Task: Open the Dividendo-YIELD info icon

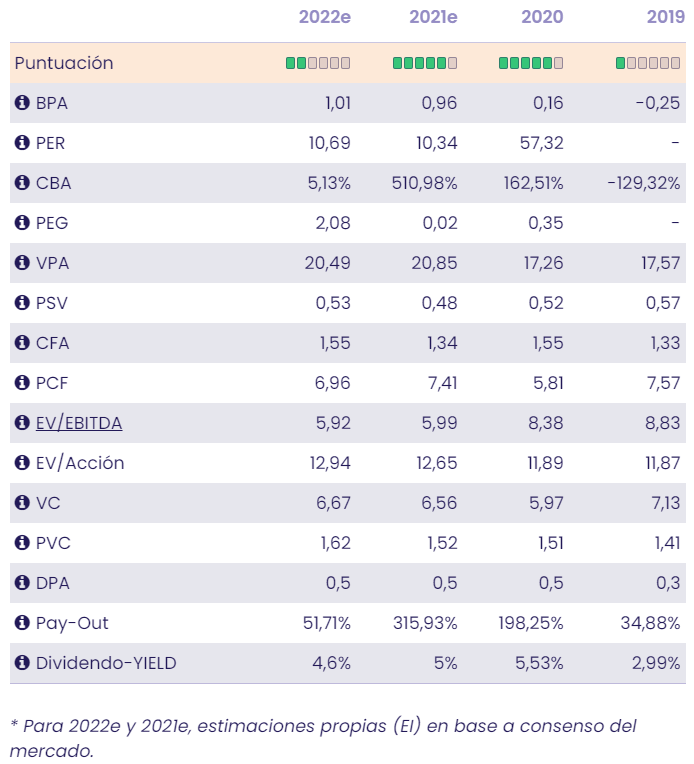Action: click(x=22, y=663)
